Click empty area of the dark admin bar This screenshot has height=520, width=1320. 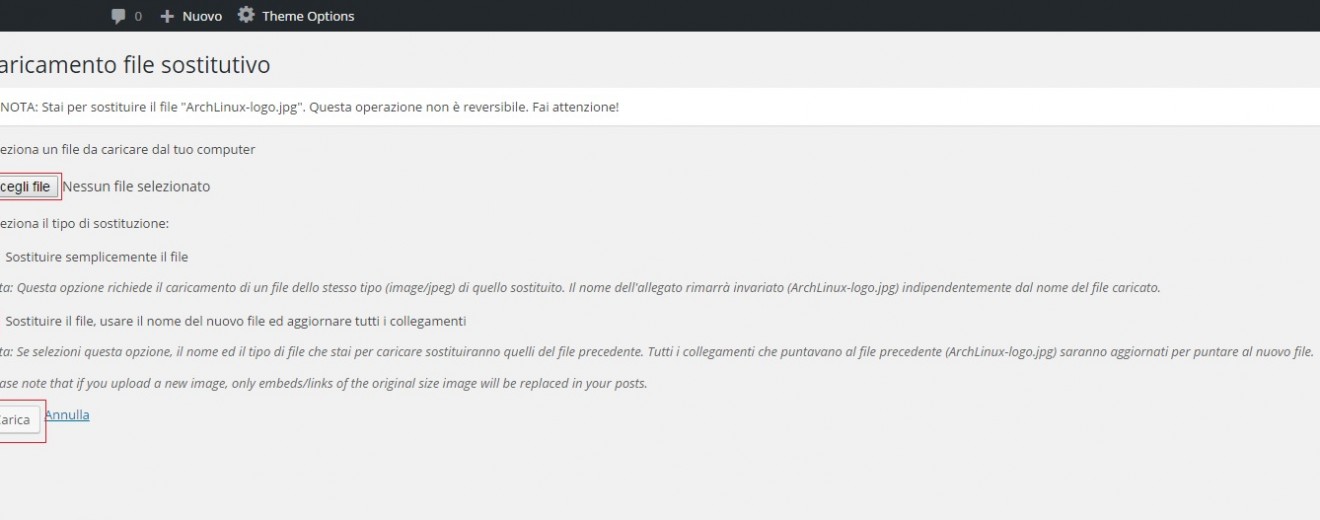[x=800, y=16]
